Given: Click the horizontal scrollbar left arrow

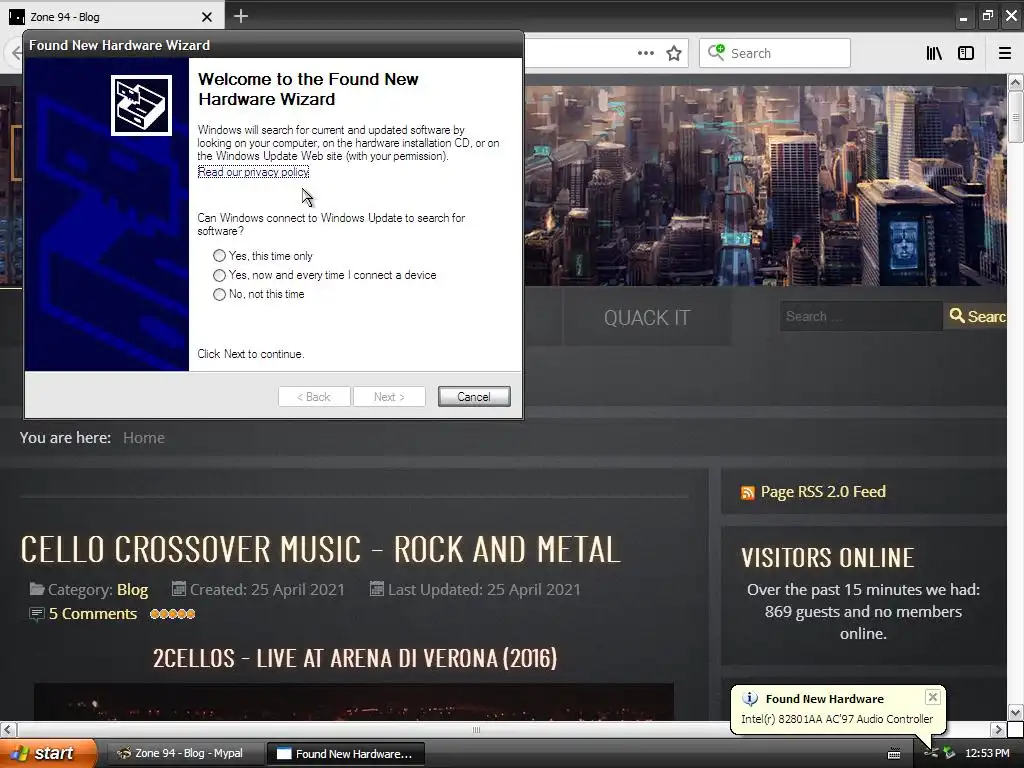Looking at the screenshot, I should coord(7,729).
